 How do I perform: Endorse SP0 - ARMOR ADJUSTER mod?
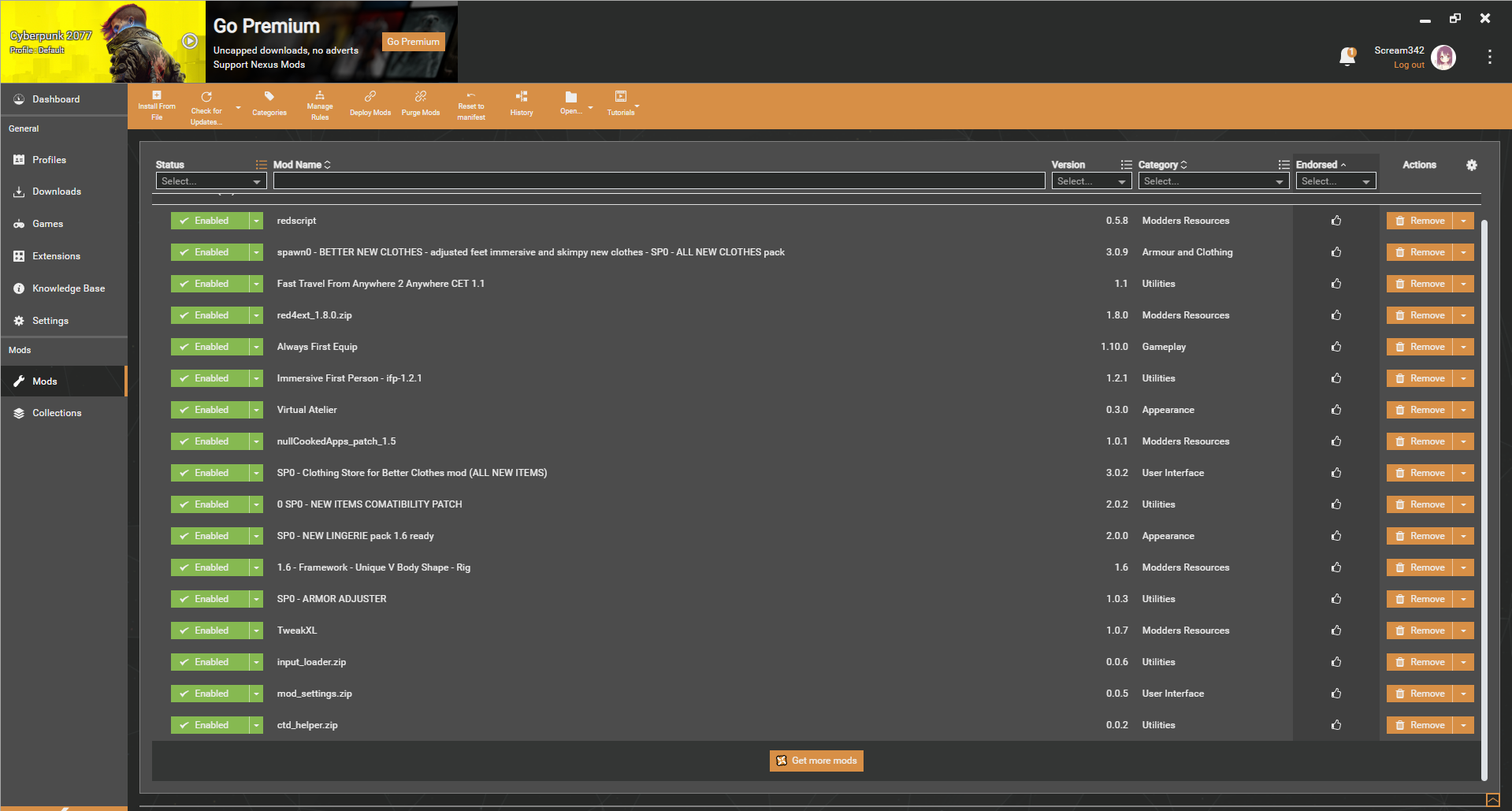coord(1336,599)
